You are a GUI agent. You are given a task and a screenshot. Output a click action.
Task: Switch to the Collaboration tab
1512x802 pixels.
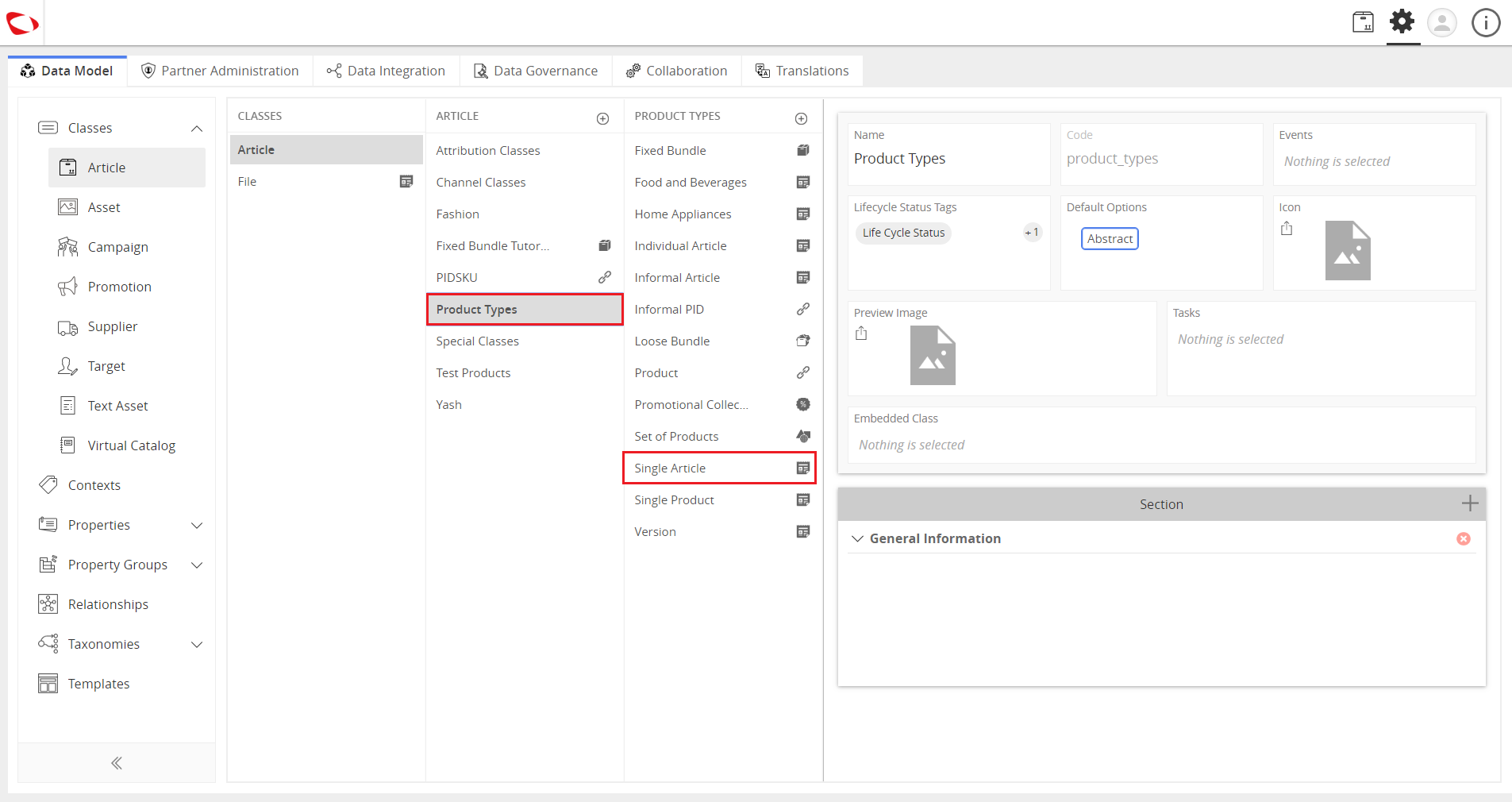677,71
